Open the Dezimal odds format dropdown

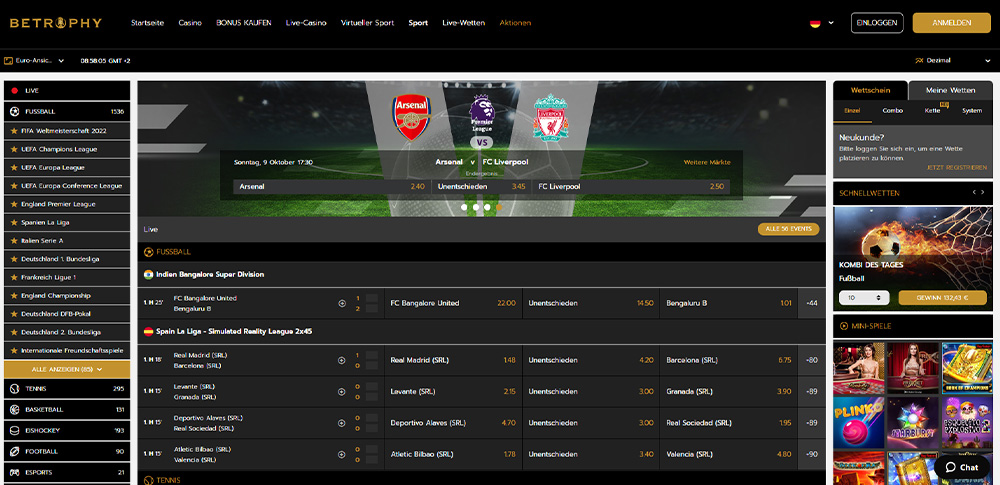coord(952,61)
